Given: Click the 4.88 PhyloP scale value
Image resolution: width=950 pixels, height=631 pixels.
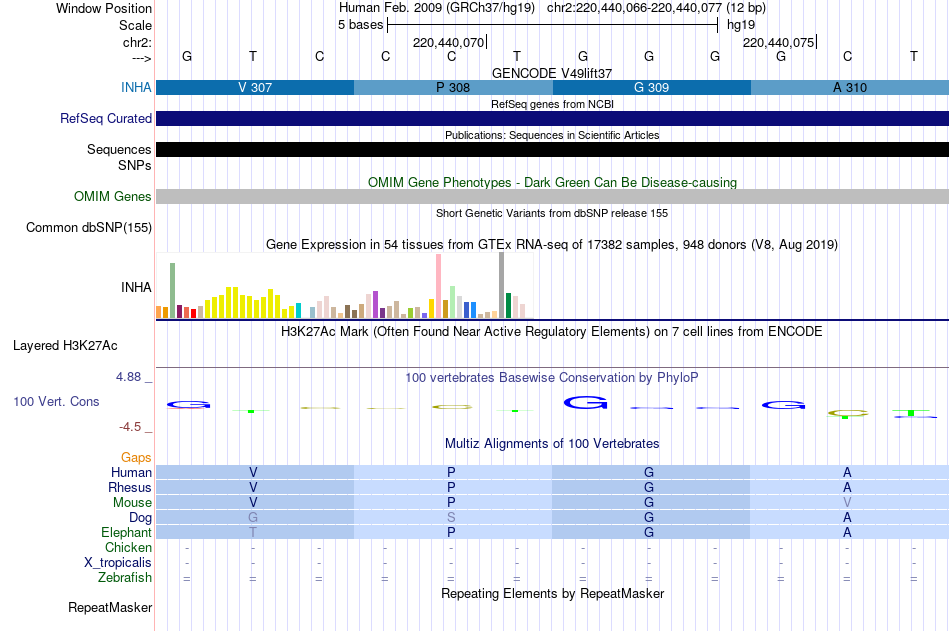Looking at the screenshot, I should (x=128, y=376).
